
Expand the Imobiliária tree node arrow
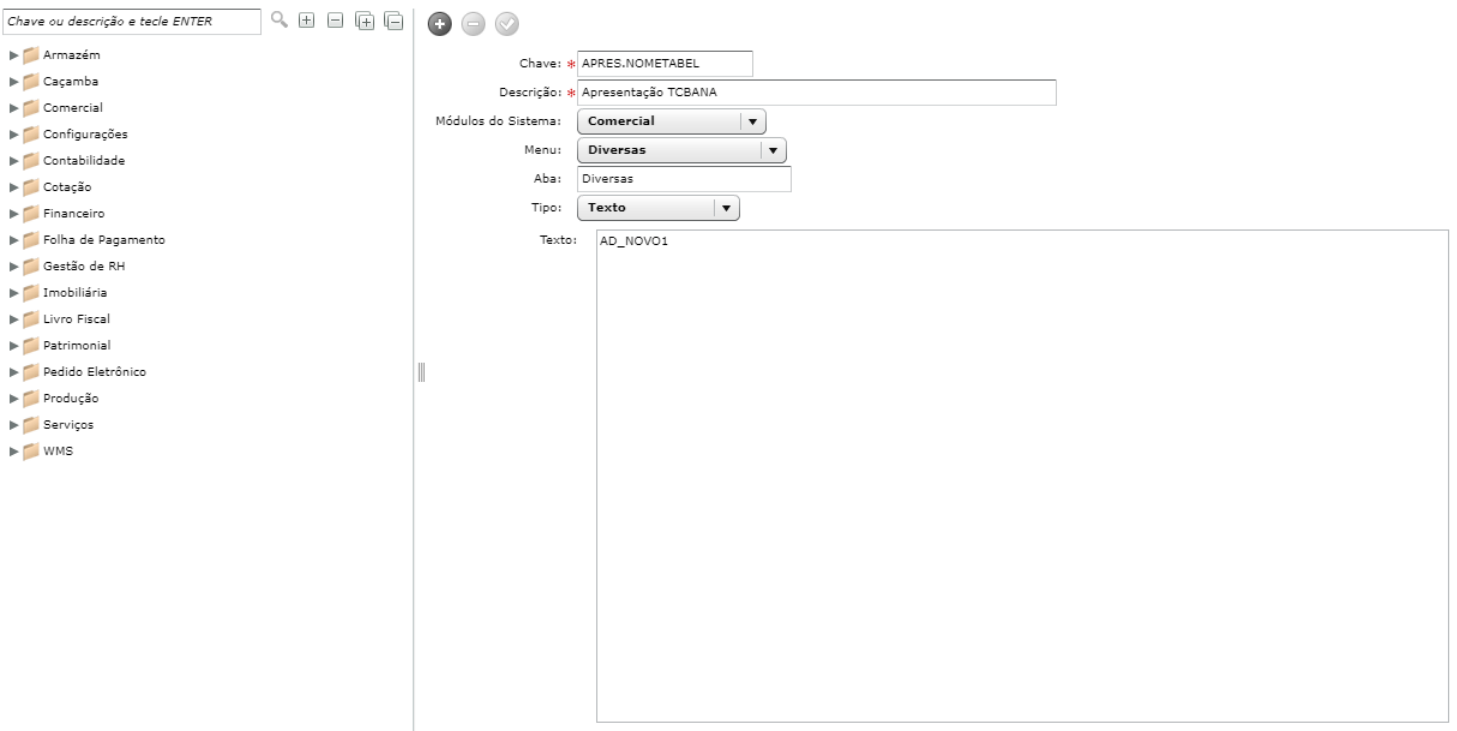(x=13, y=294)
